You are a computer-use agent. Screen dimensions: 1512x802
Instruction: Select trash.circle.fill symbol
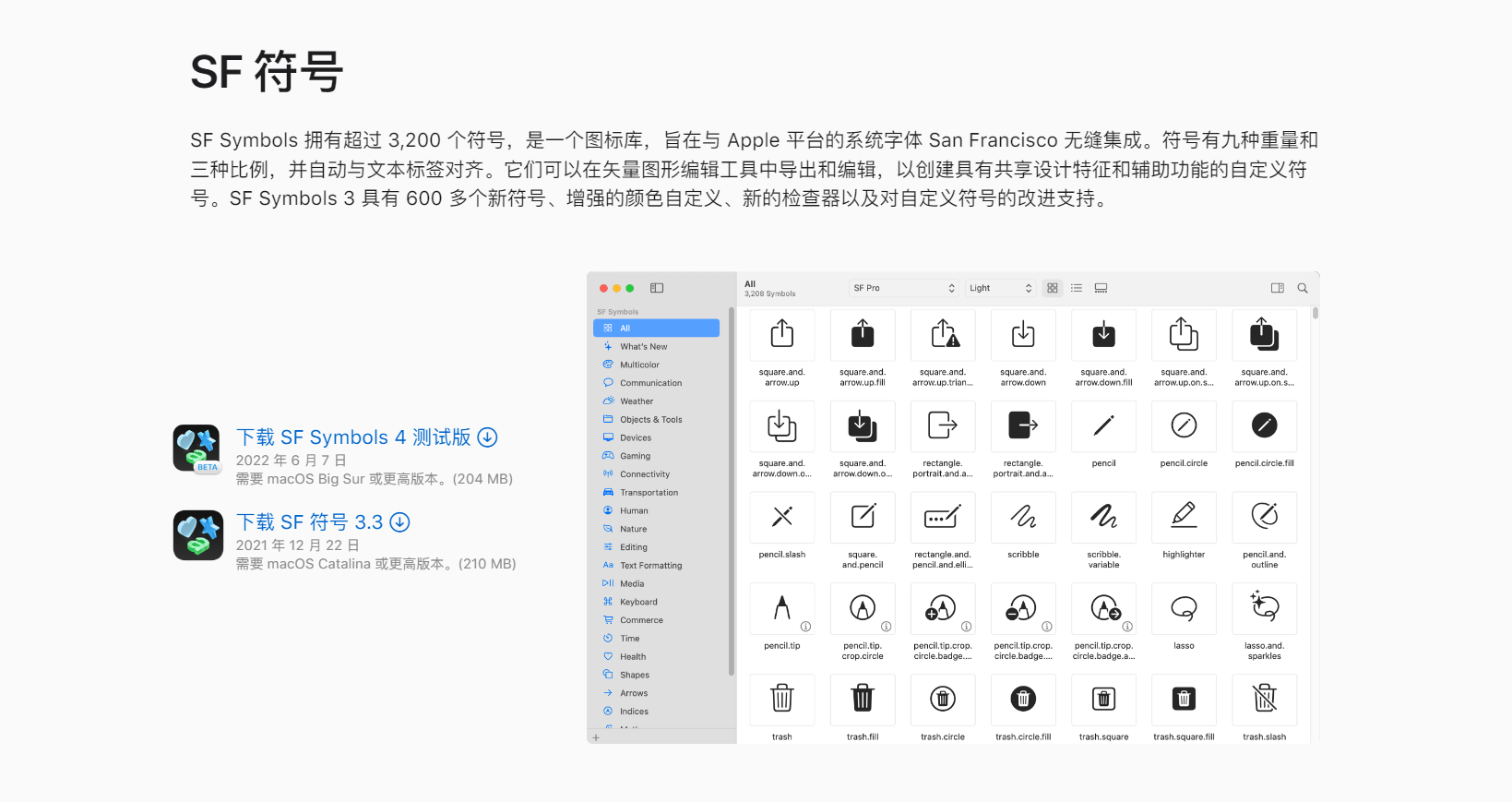tap(1023, 700)
